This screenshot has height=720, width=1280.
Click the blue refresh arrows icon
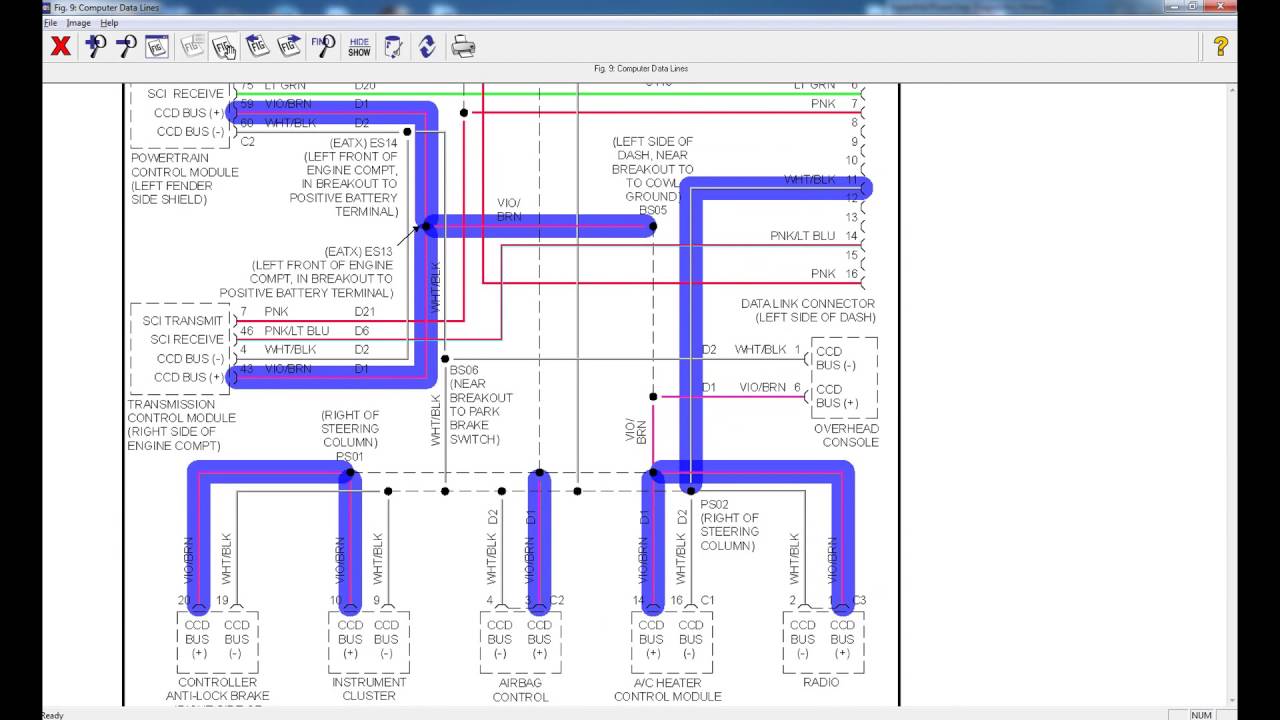click(x=427, y=46)
